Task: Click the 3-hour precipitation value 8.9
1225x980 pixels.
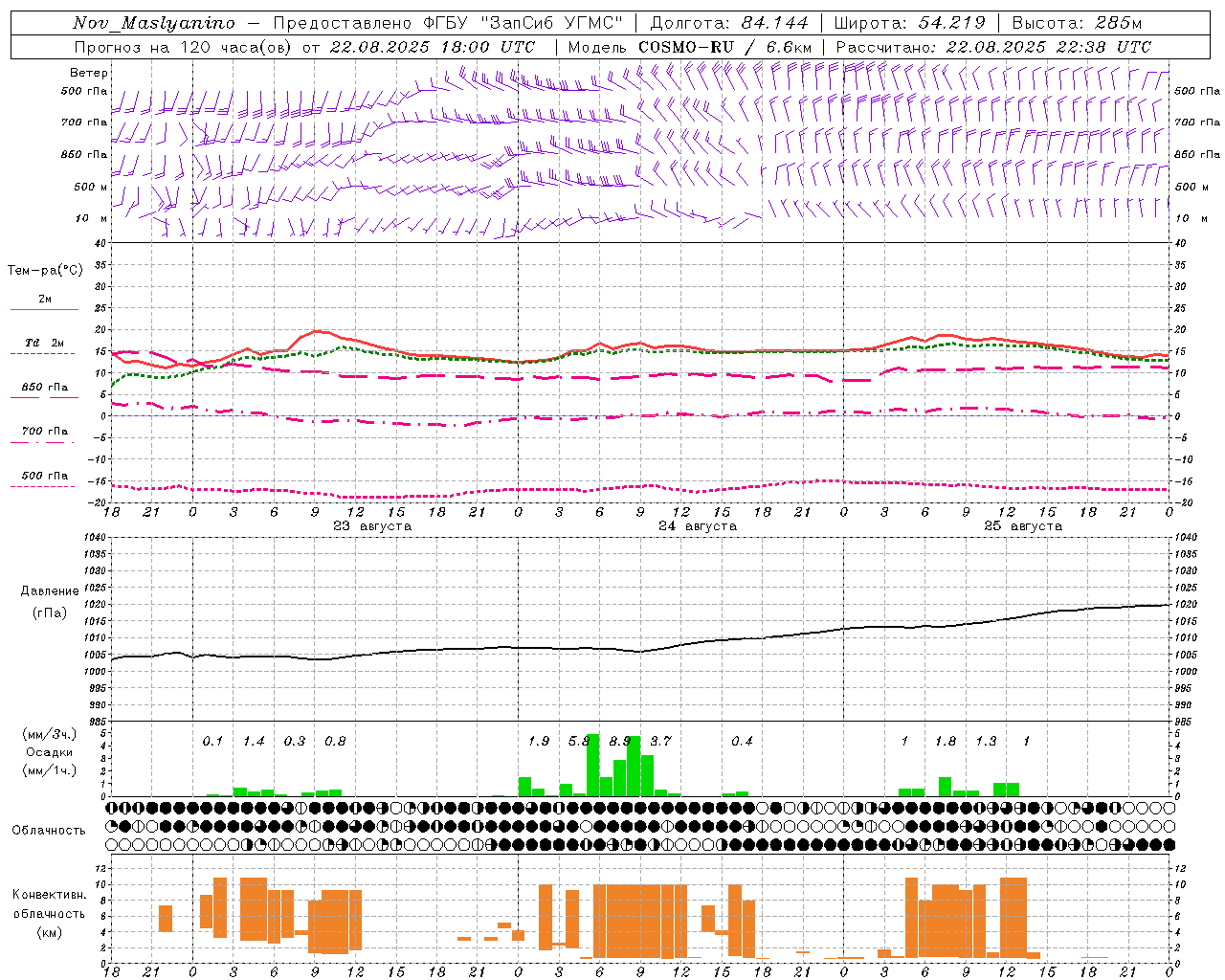Action: [620, 741]
